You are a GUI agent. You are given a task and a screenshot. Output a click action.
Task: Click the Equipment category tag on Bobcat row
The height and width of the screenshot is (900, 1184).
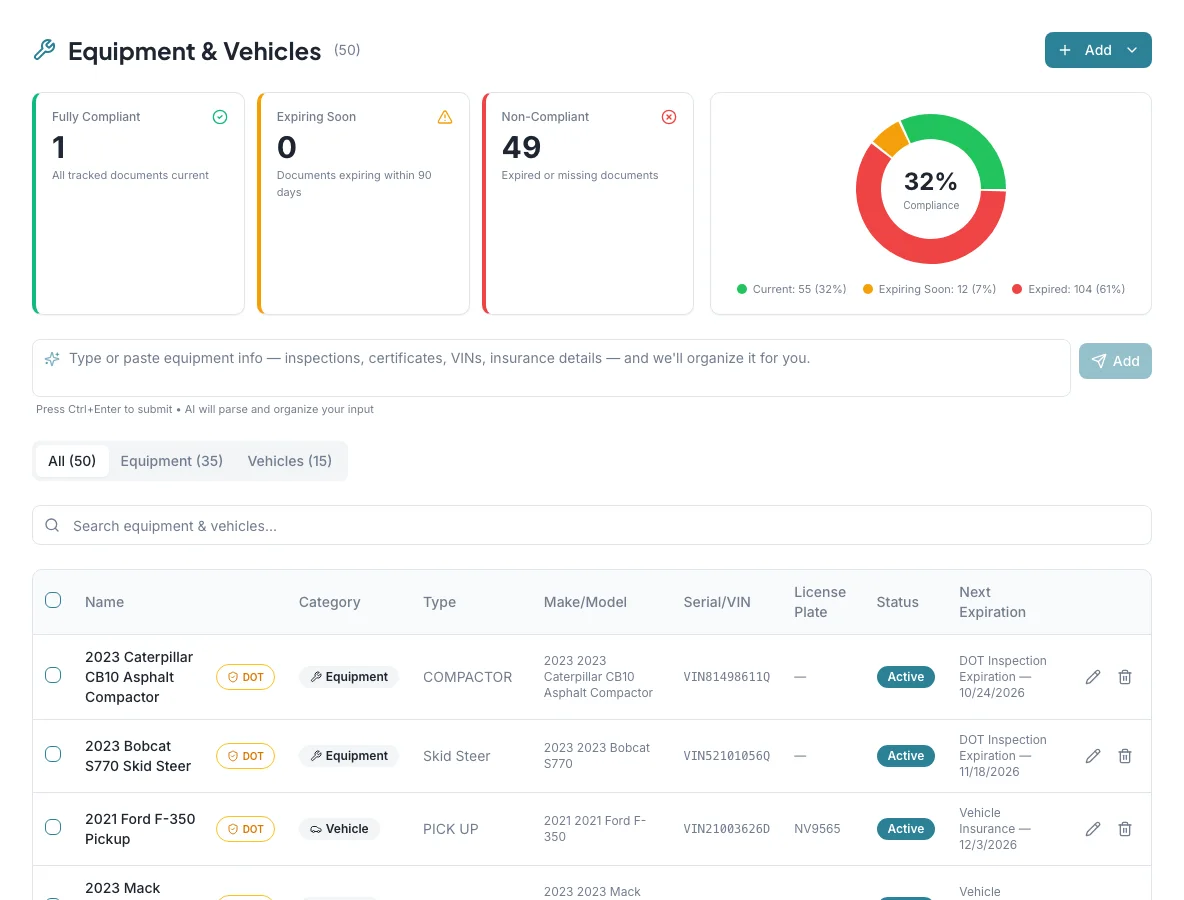coord(349,756)
